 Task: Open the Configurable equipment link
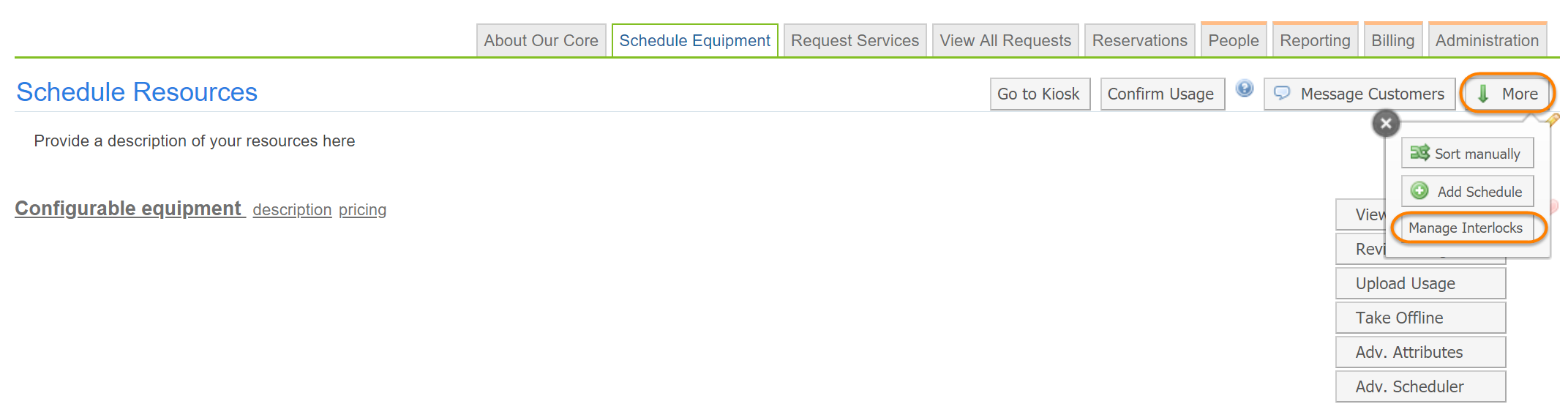(128, 209)
